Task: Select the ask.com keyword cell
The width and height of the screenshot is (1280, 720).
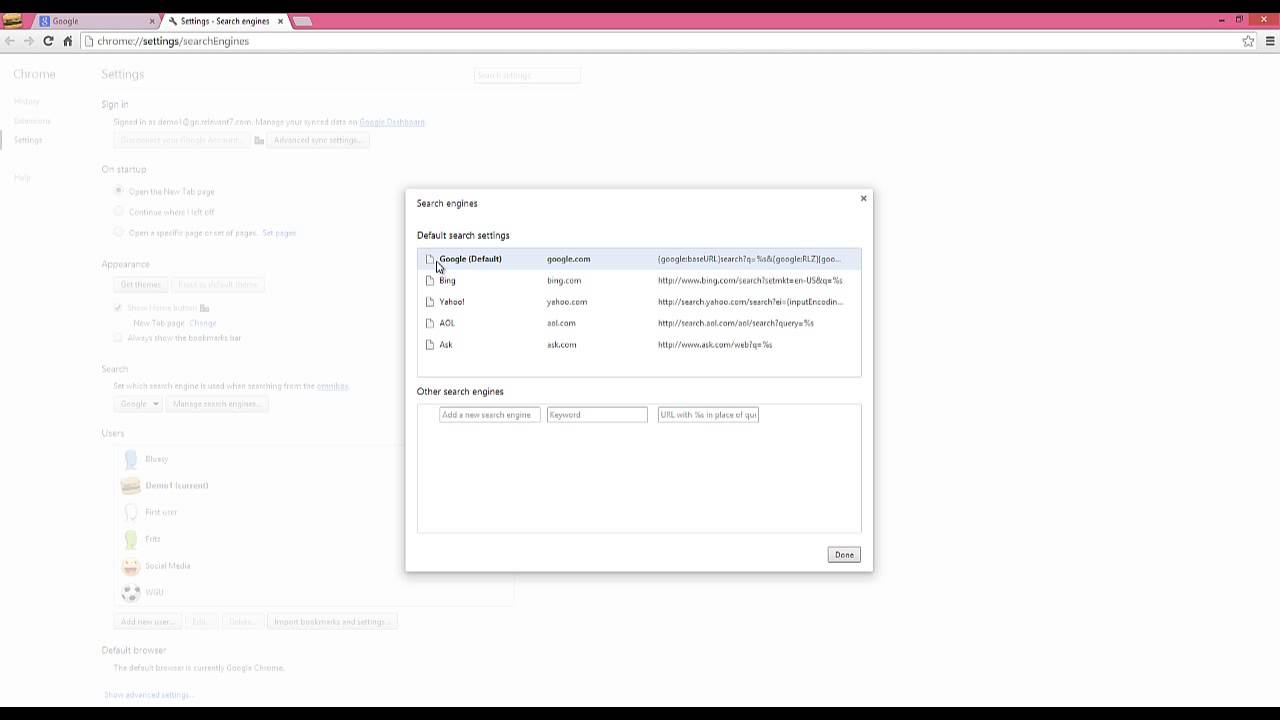Action: [x=562, y=345]
